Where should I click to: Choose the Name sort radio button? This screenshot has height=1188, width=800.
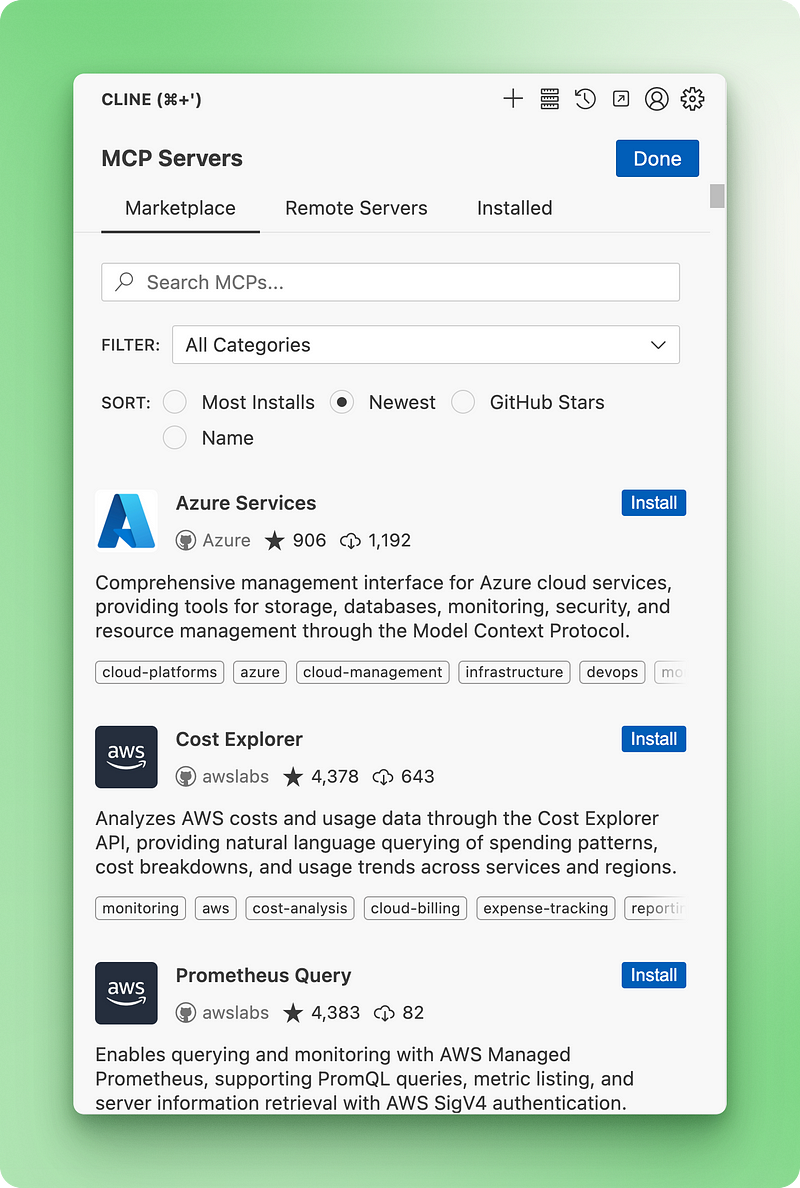tap(175, 437)
